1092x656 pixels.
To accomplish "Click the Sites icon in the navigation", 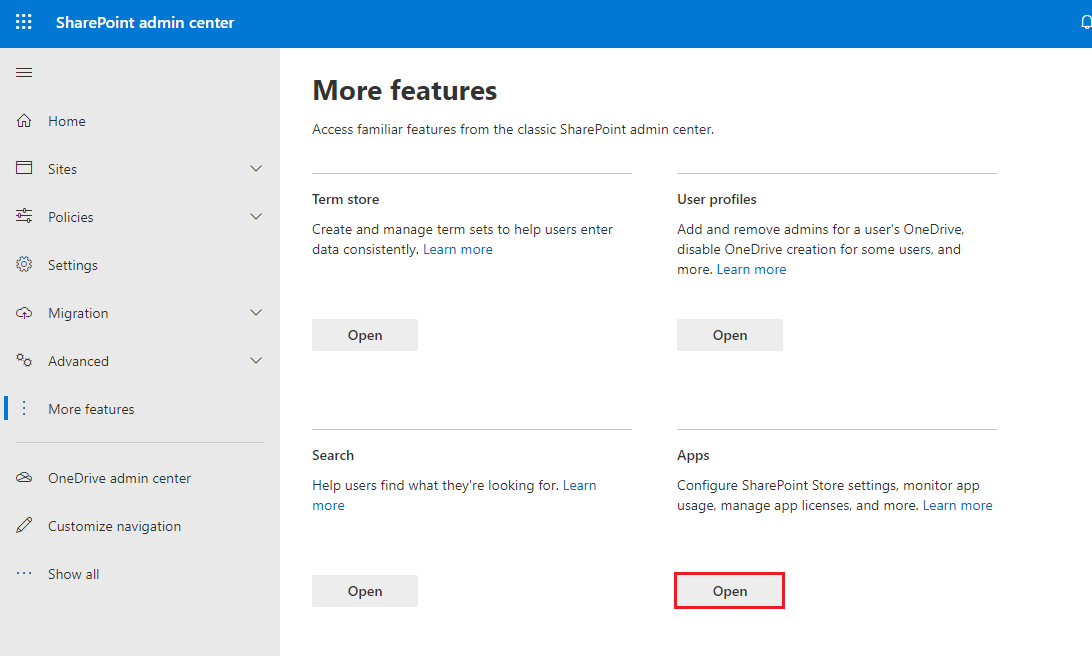I will click(x=24, y=168).
